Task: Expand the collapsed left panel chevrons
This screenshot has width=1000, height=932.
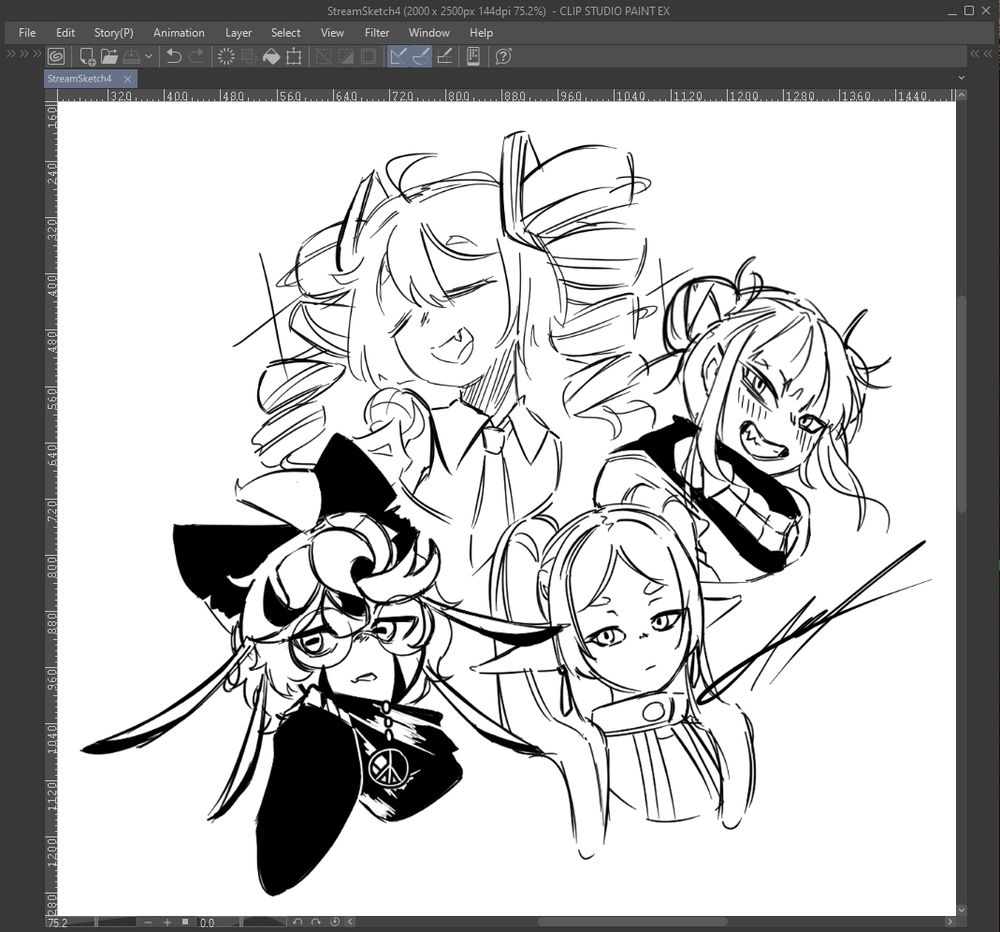Action: [x=24, y=54]
